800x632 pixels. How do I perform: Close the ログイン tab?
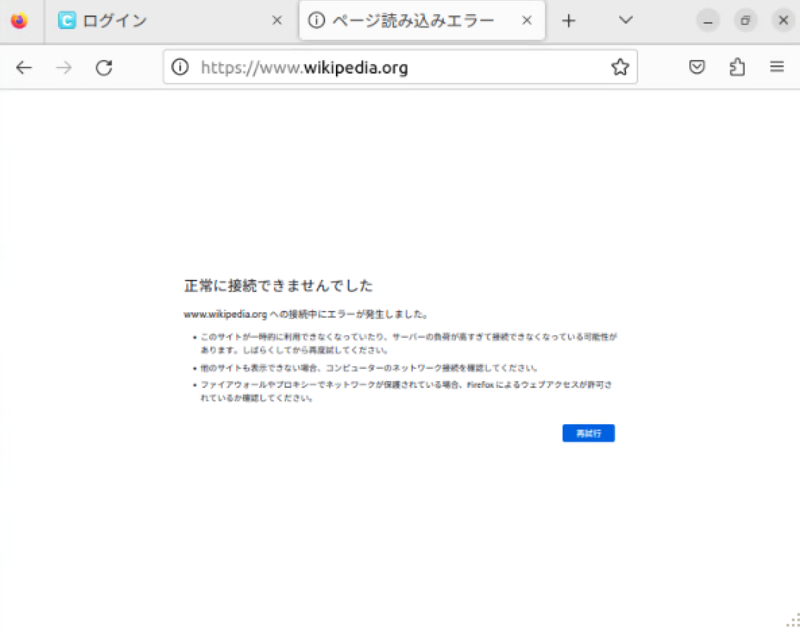tap(277, 20)
